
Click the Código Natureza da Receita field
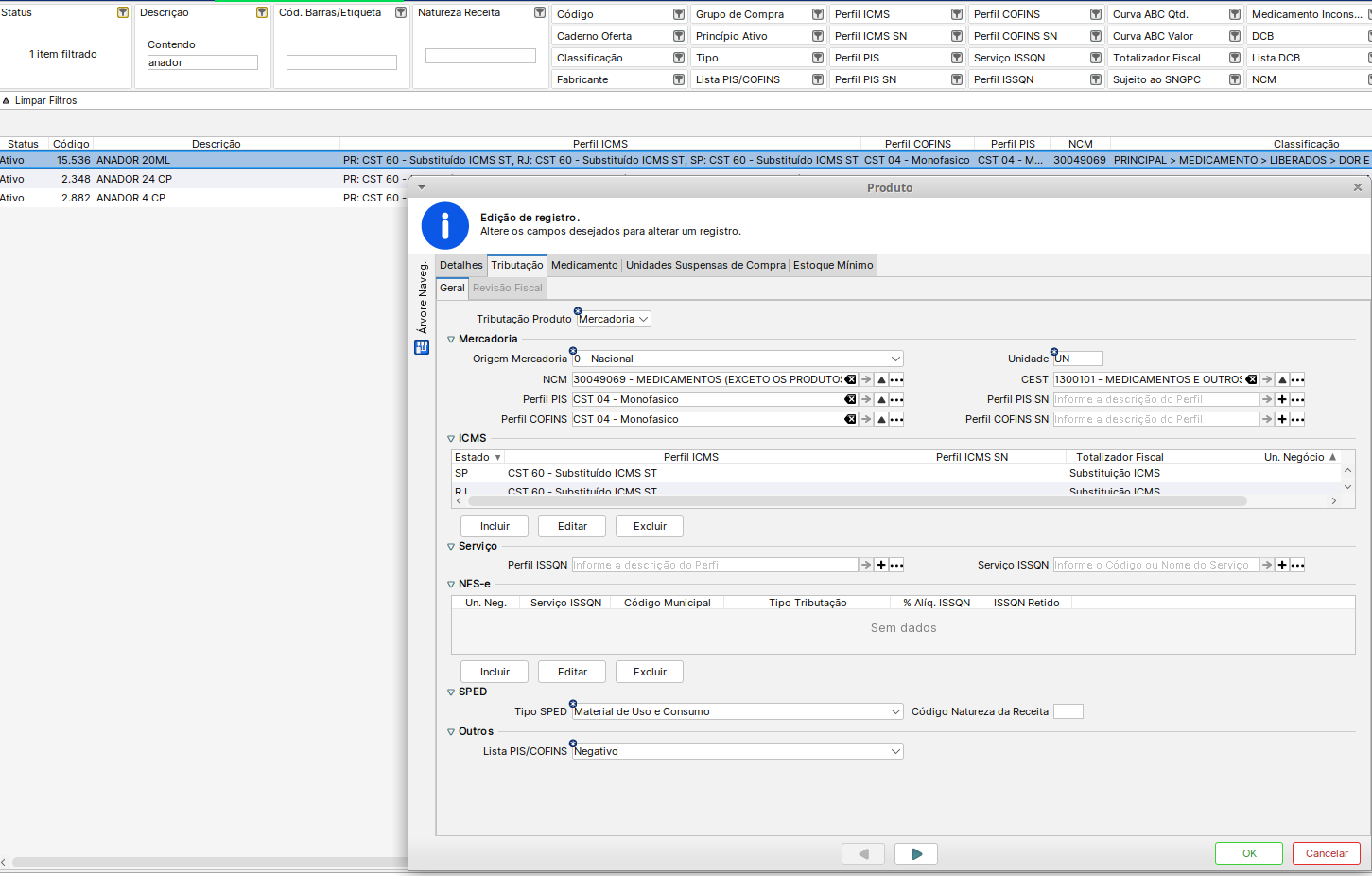(x=1068, y=711)
